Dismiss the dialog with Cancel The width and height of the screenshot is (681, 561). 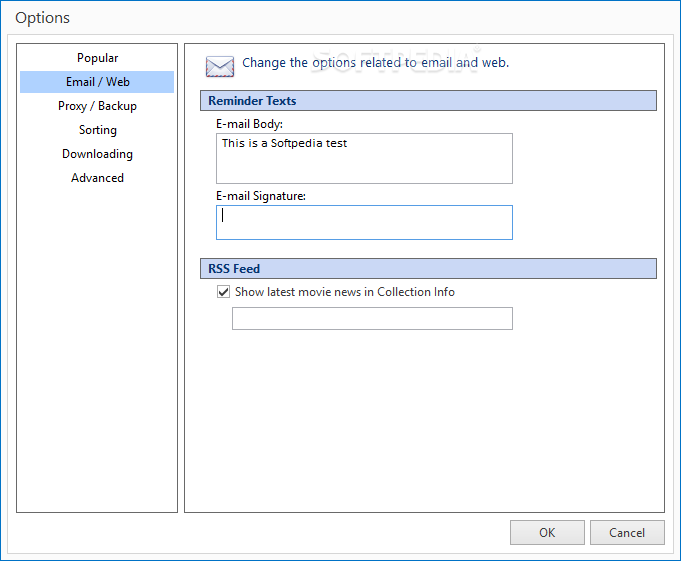[627, 532]
